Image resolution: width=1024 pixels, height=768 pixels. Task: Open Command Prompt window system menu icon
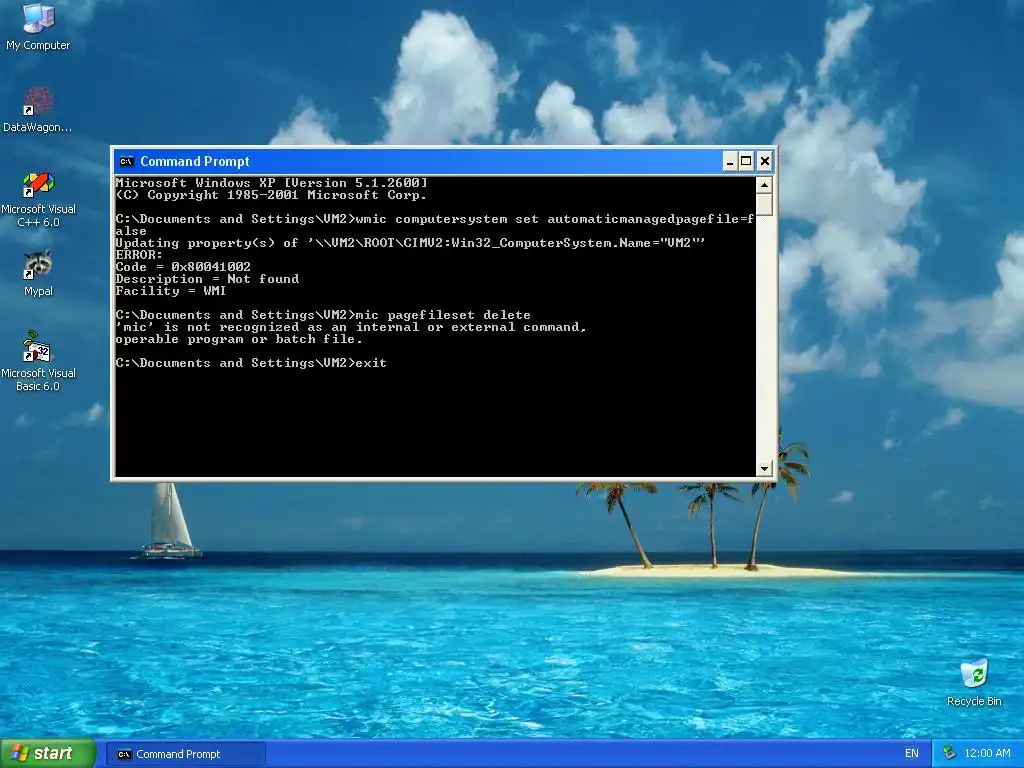(x=126, y=161)
